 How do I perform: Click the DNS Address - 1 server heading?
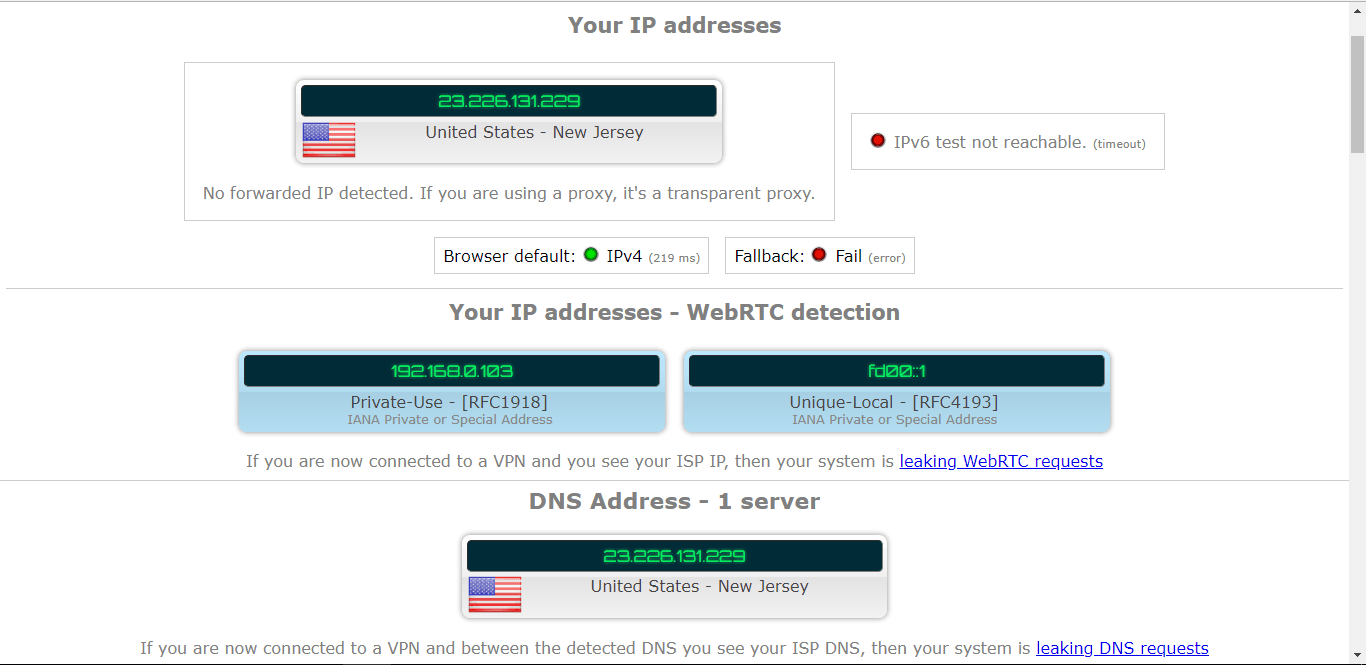[675, 501]
